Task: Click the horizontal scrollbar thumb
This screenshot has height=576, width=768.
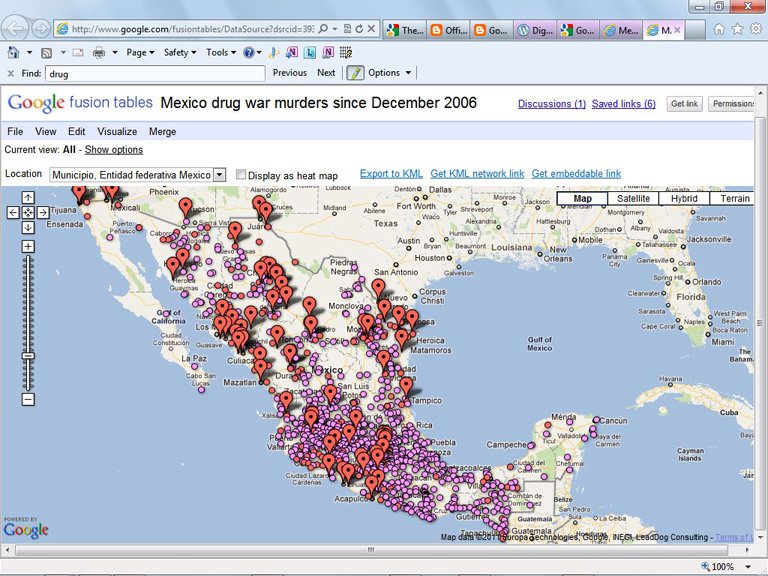Action: tap(371, 550)
